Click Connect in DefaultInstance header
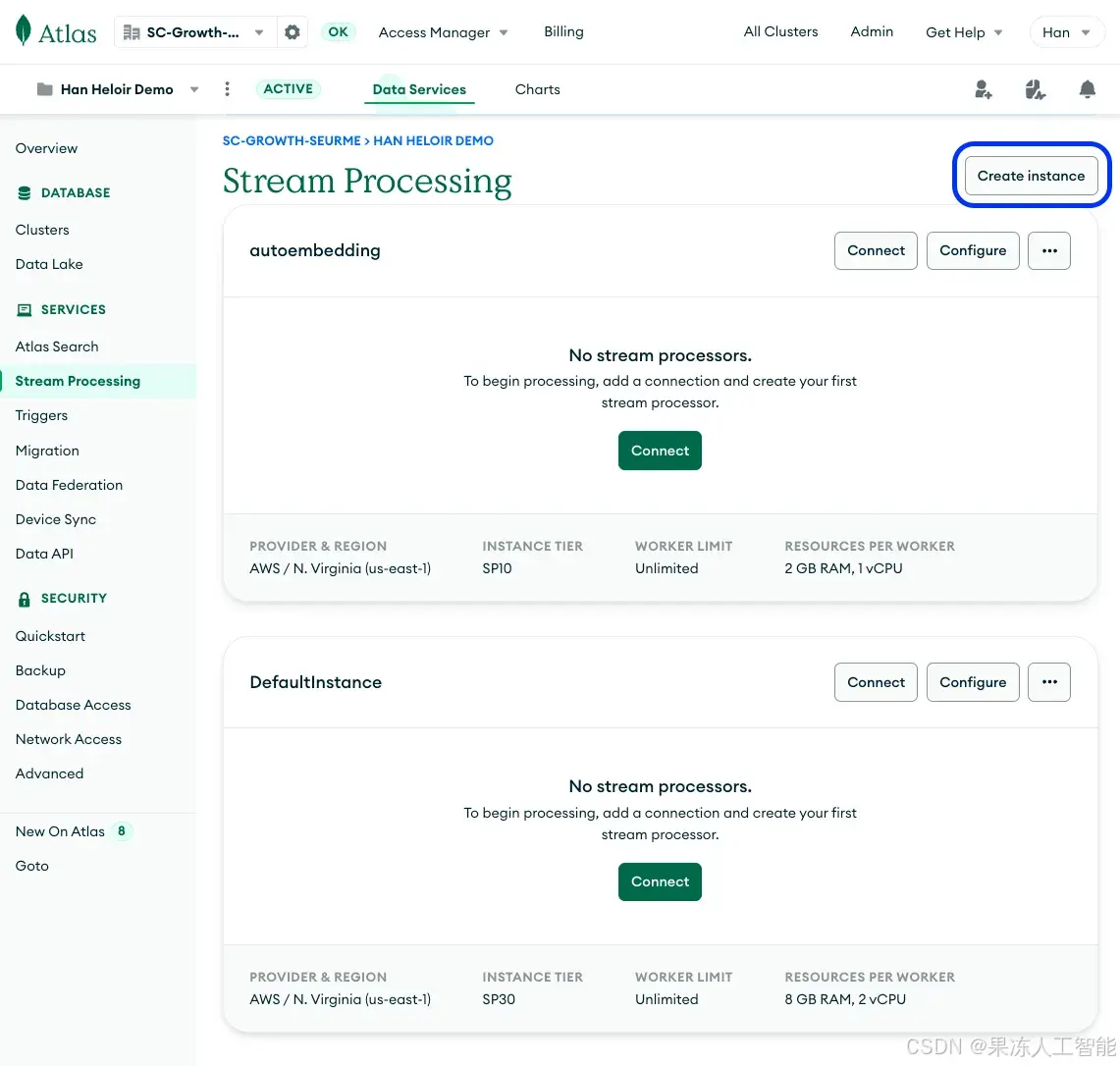 (x=876, y=682)
